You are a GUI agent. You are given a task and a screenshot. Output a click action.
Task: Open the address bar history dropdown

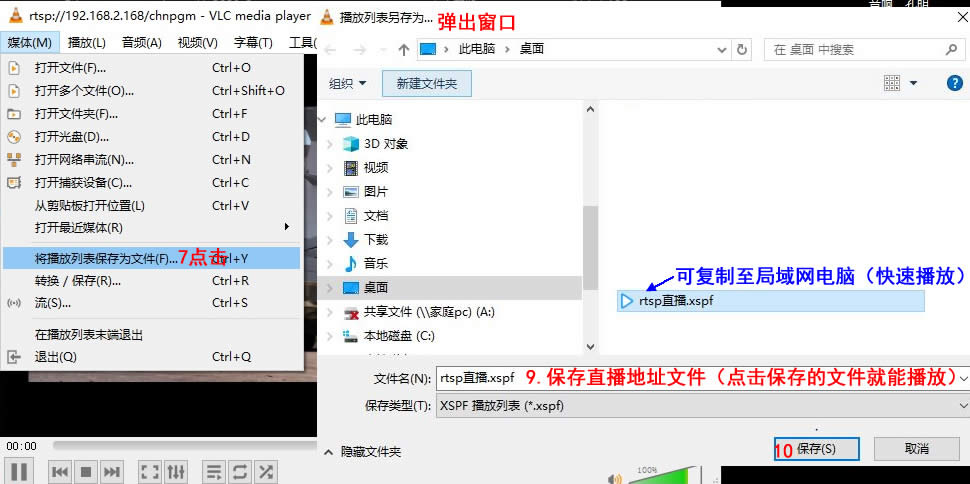click(x=721, y=50)
